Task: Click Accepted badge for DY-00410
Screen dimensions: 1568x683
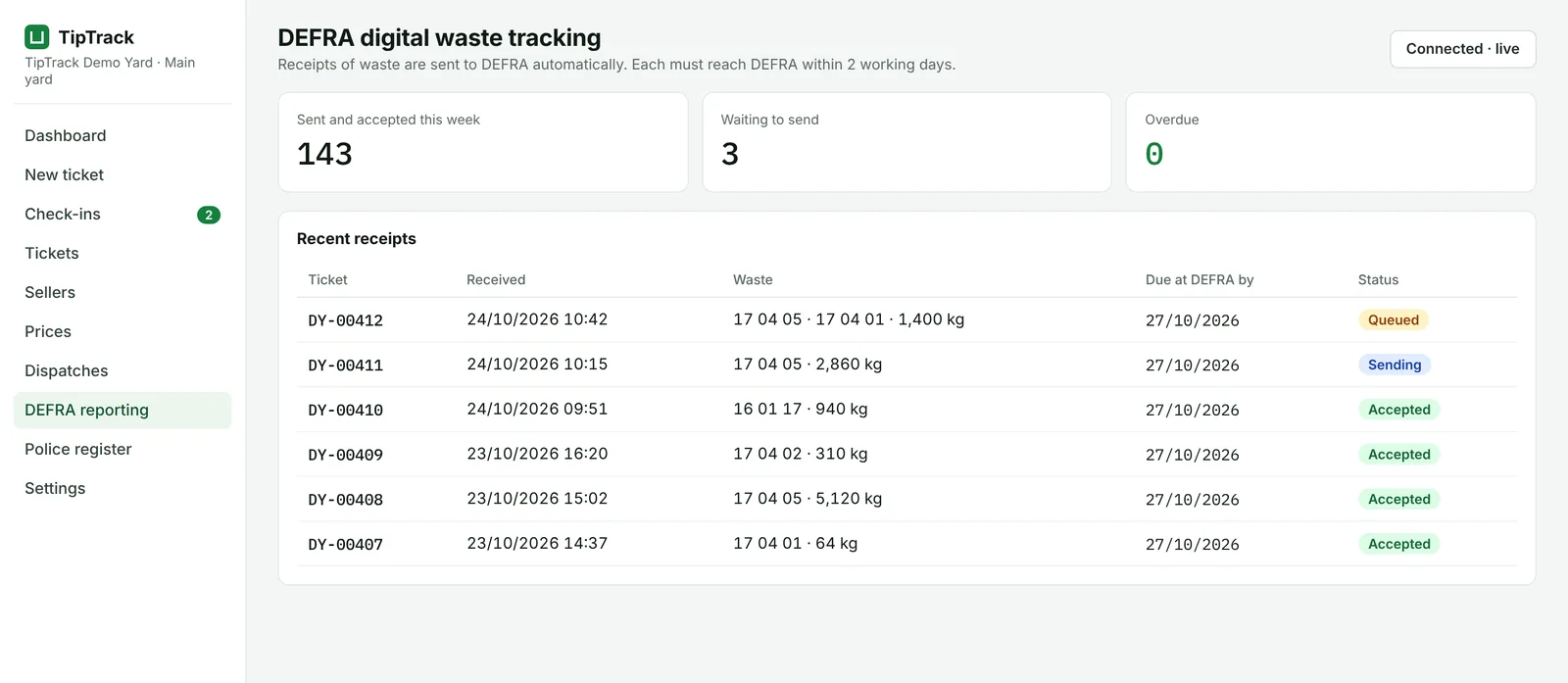Action: tap(1399, 411)
